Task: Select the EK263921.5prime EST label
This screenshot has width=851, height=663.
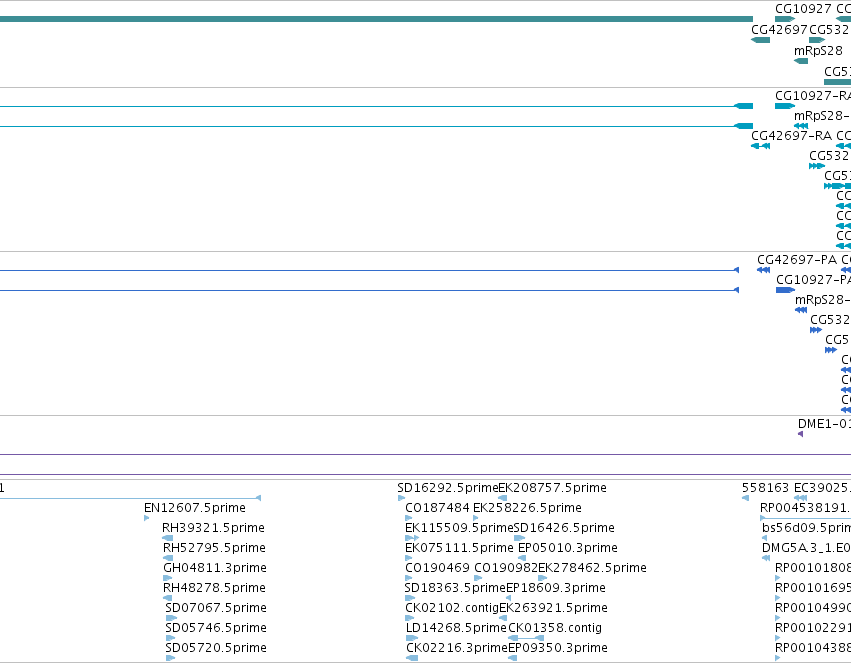Action: 553,609
